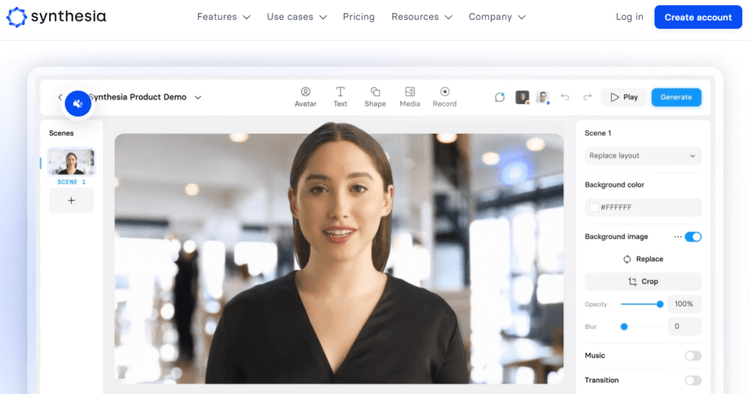The height and width of the screenshot is (394, 750).
Task: Open the Replace layout dropdown
Action: click(x=643, y=156)
